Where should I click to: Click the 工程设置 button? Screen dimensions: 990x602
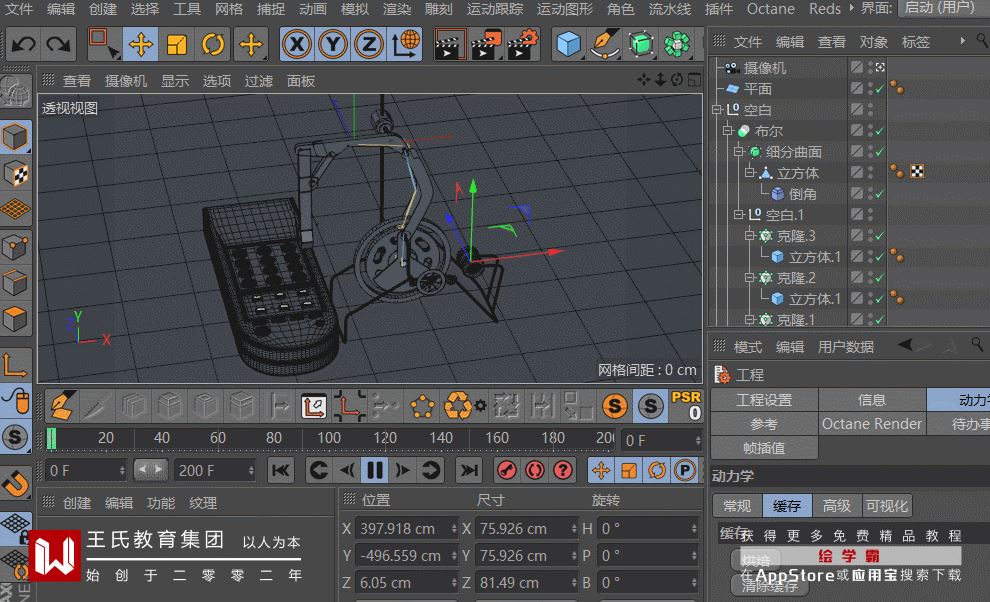(x=764, y=400)
